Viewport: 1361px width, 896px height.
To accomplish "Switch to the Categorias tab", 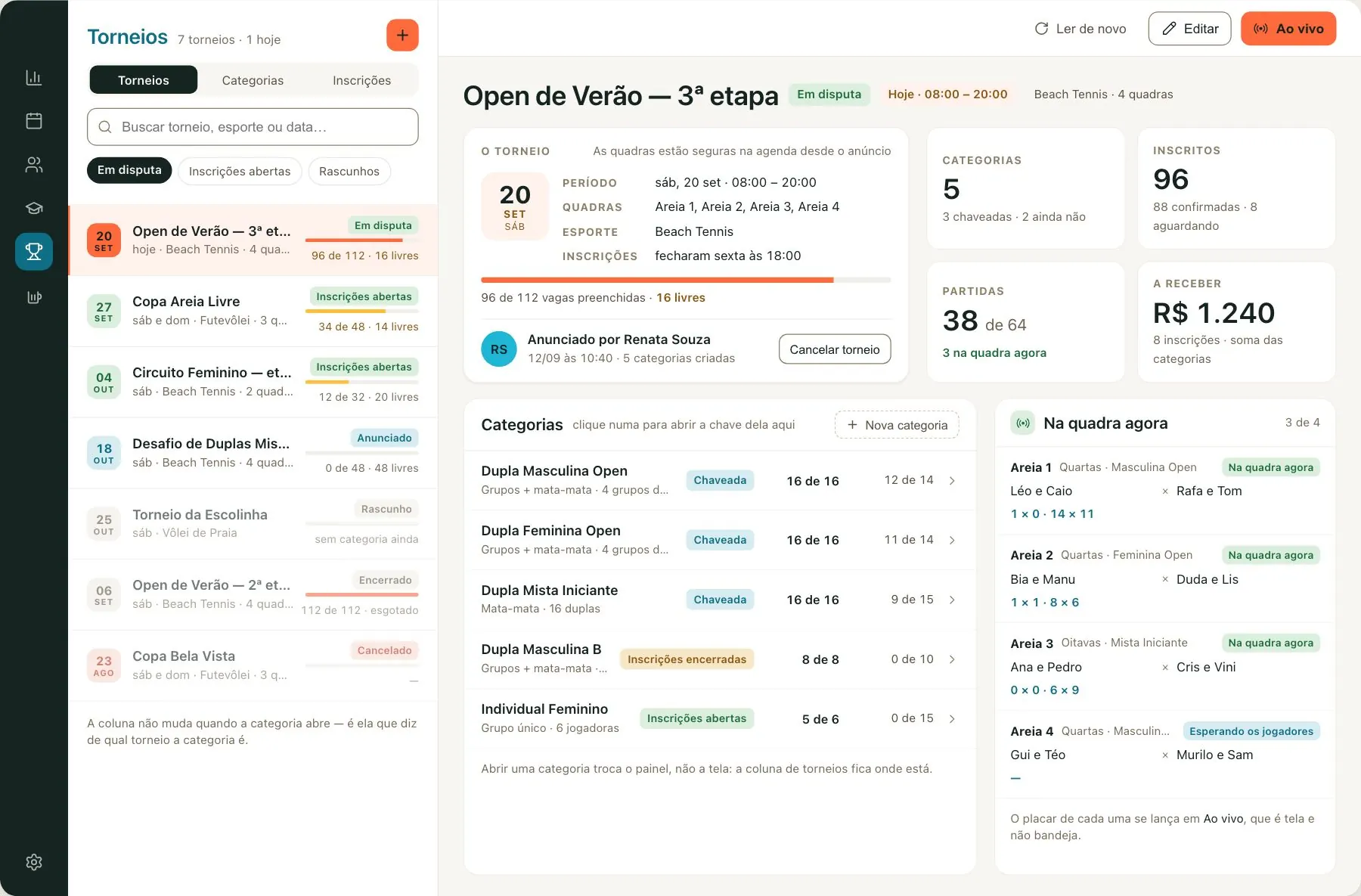I will point(253,80).
